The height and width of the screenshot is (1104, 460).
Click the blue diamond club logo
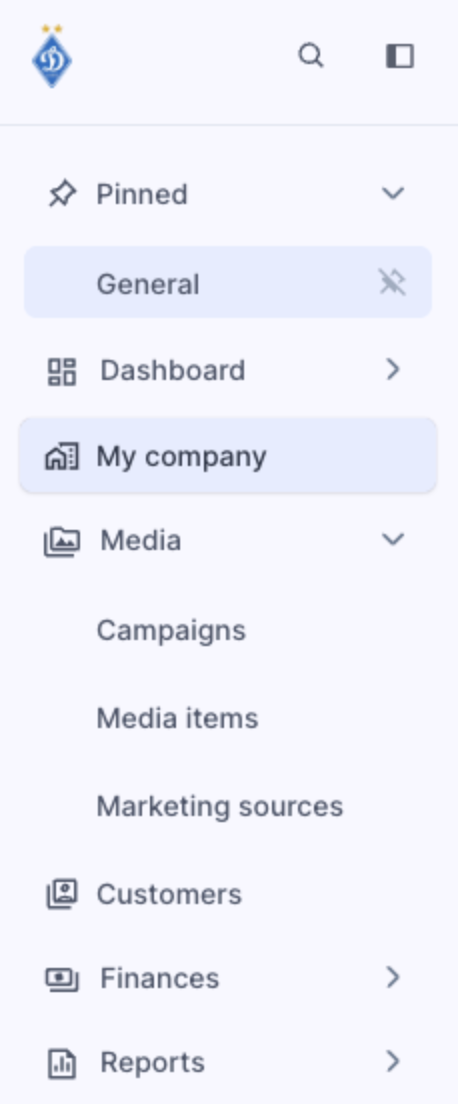(x=52, y=56)
